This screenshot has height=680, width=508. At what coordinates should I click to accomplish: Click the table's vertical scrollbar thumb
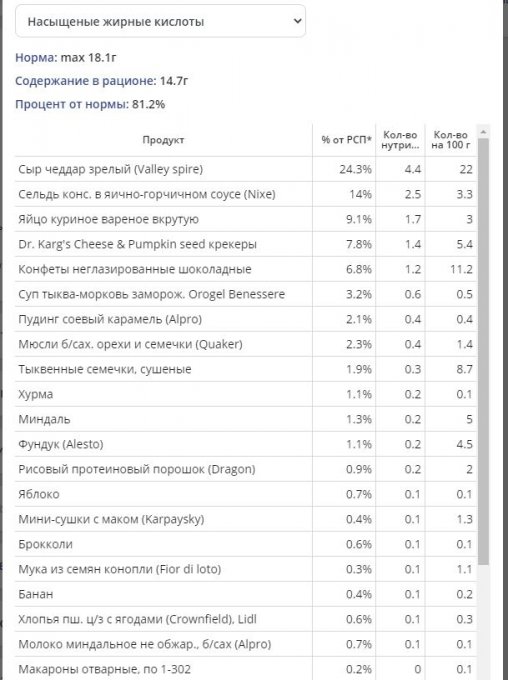tap(483, 351)
